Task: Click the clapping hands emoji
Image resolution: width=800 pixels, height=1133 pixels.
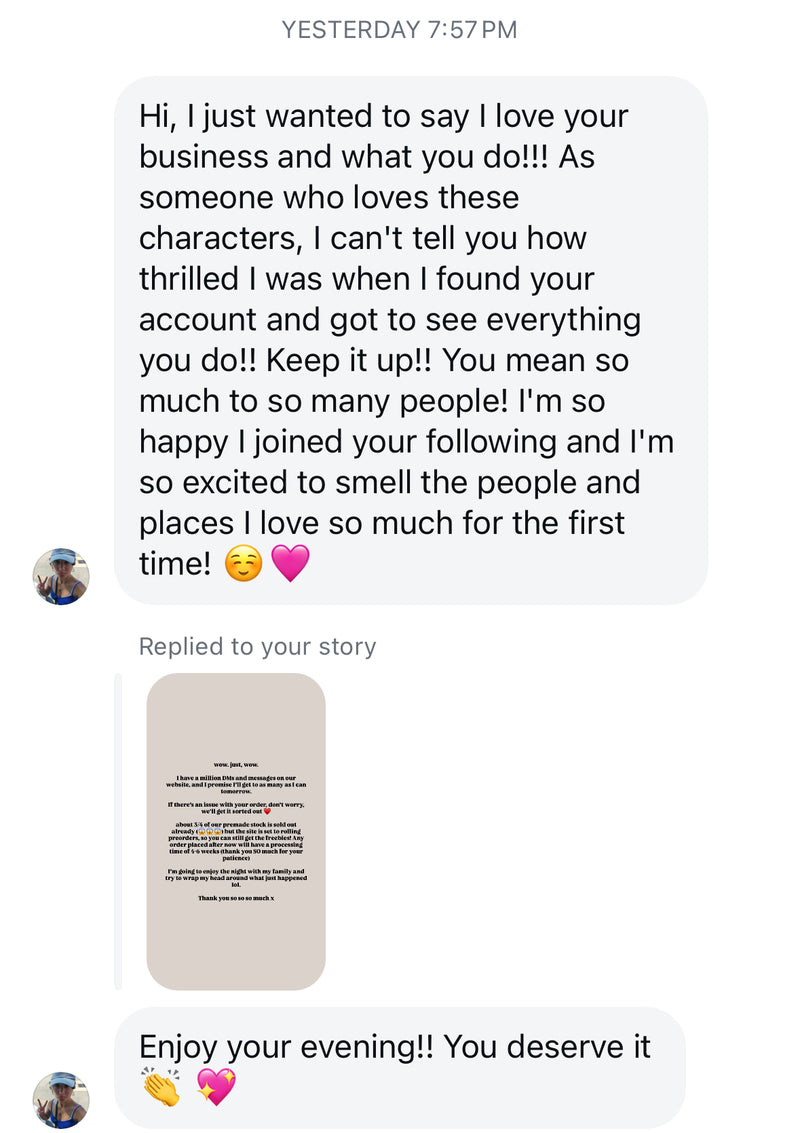Action: [x=161, y=1088]
